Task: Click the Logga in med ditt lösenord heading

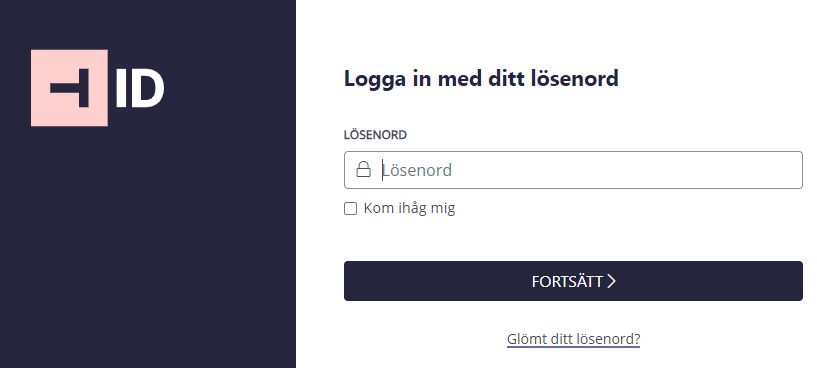Action: click(481, 79)
